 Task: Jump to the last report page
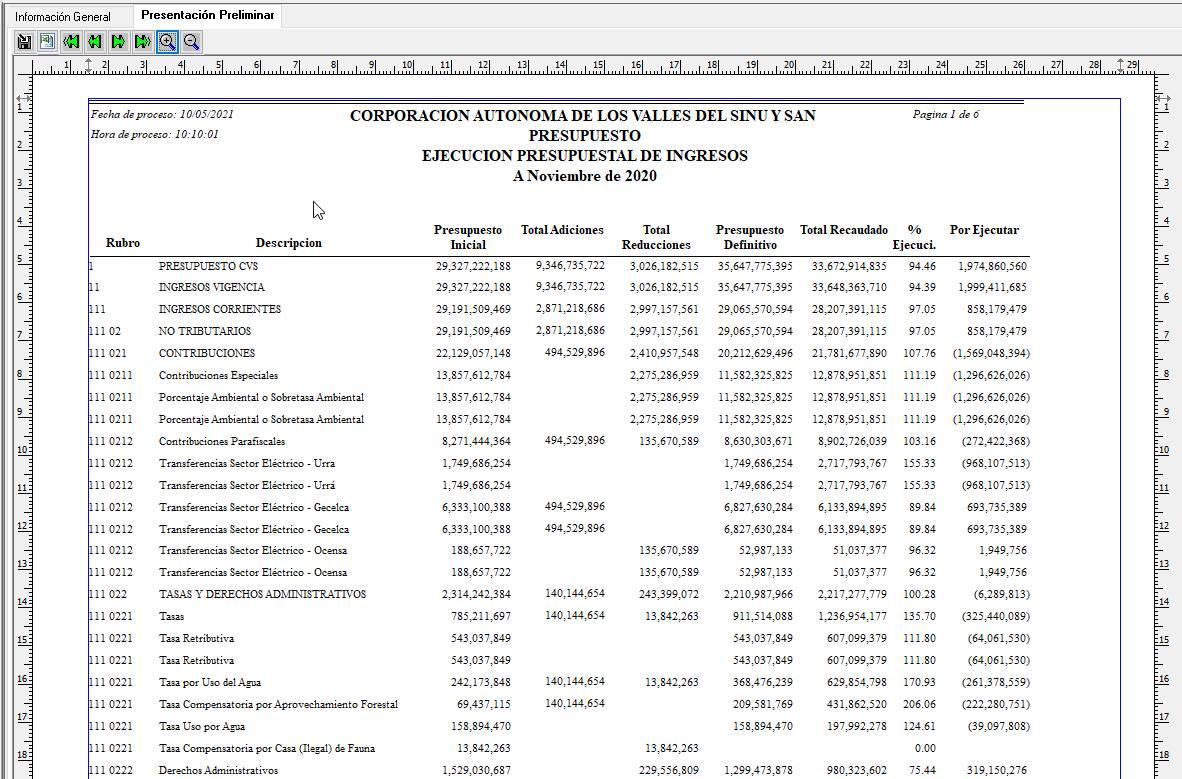pos(143,41)
